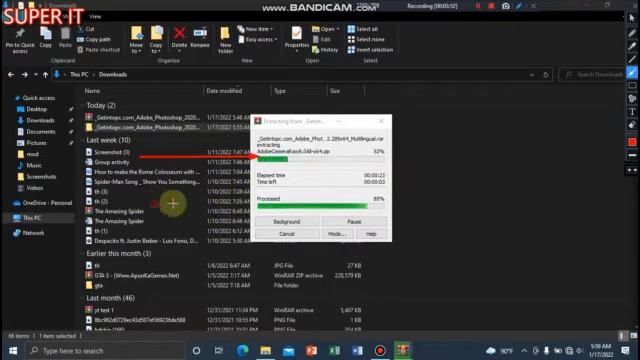The image size is (640, 360).
Task: Cancel the WinRAR extraction
Action: 287,234
